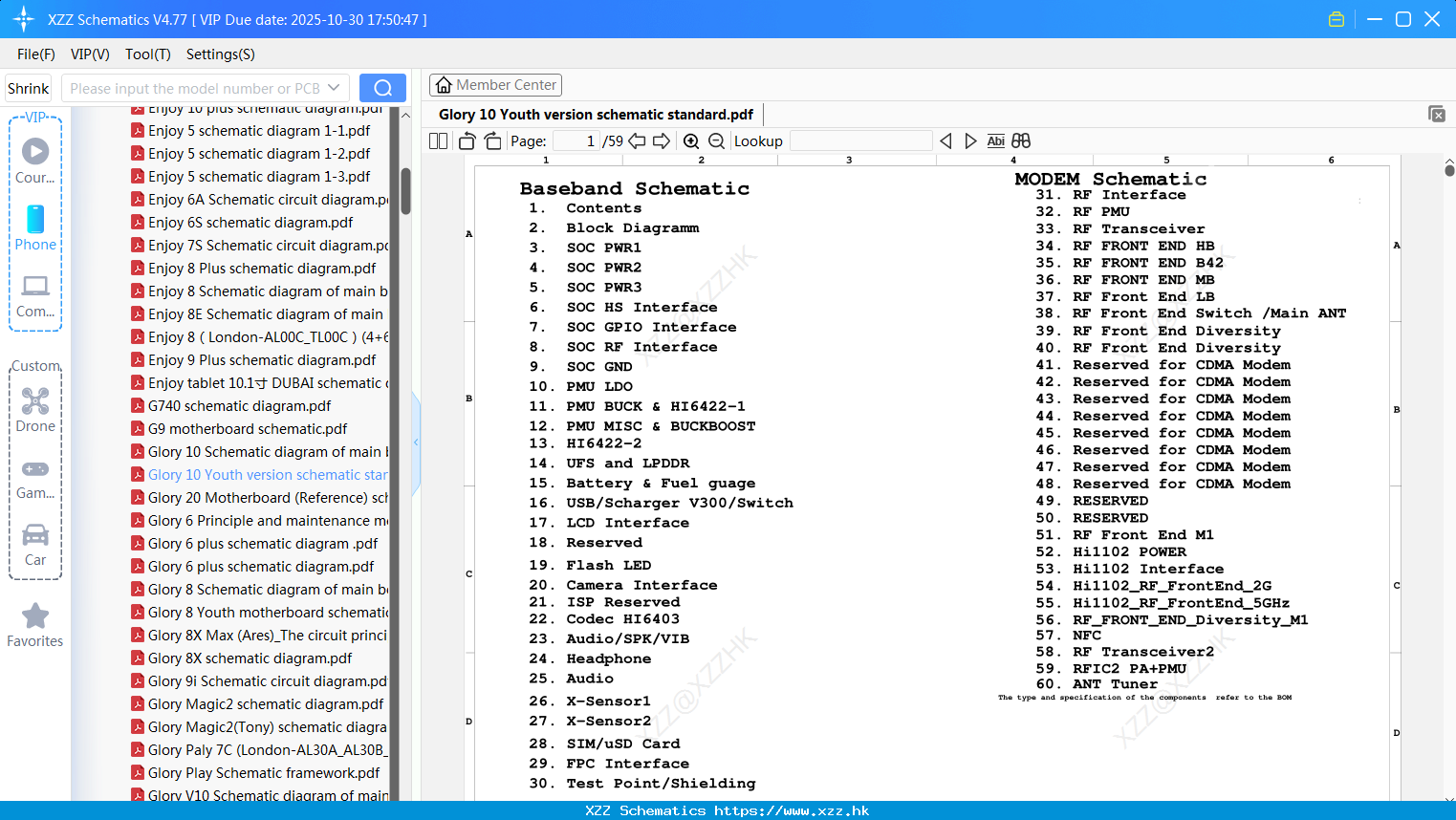Screen dimensions: 1456x820
Task: Open the model number dropdown arrow
Action: pyautogui.click(x=334, y=88)
